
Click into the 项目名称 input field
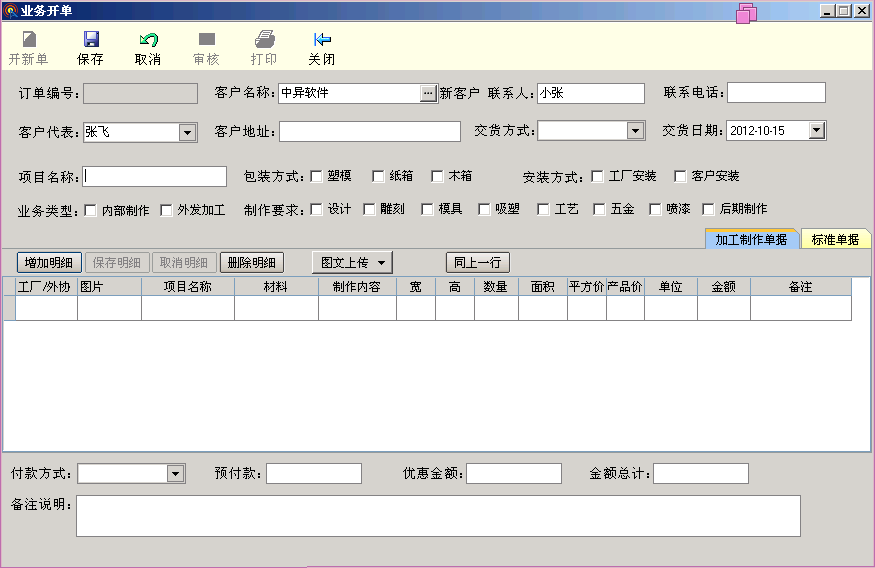click(x=155, y=177)
